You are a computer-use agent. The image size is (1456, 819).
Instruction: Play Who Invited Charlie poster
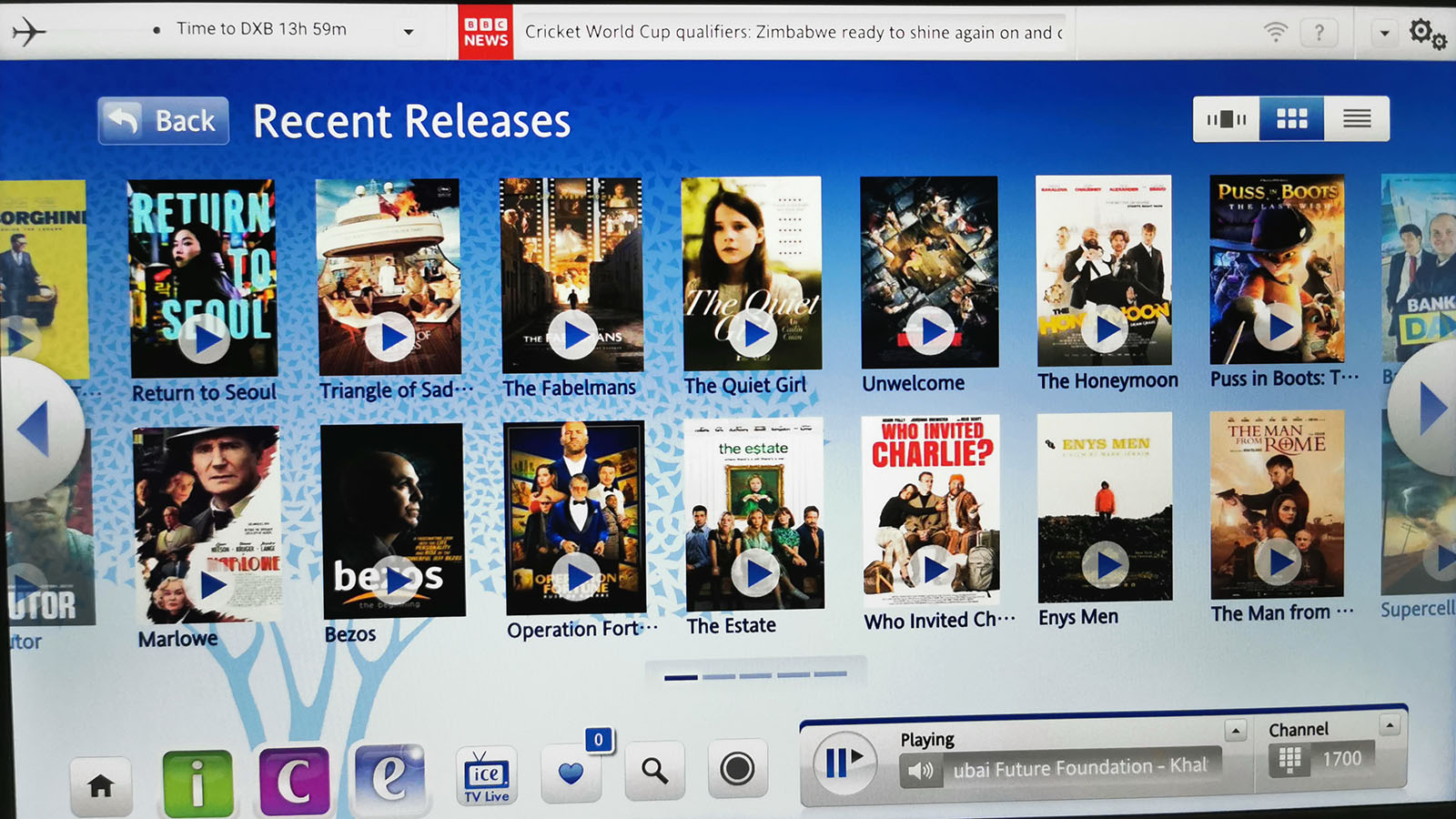[x=931, y=511]
